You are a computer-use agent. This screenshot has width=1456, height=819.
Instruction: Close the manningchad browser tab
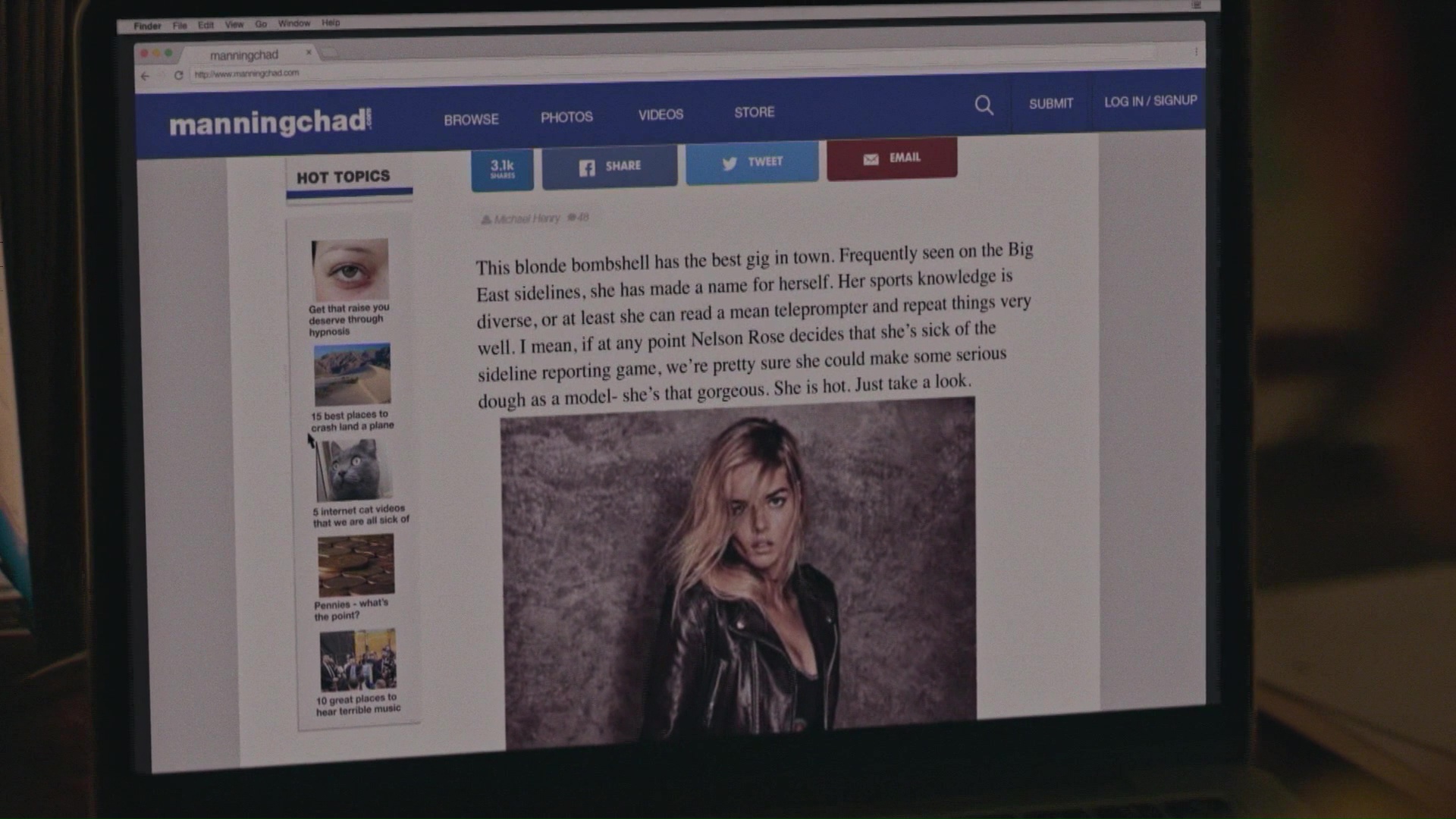[309, 52]
